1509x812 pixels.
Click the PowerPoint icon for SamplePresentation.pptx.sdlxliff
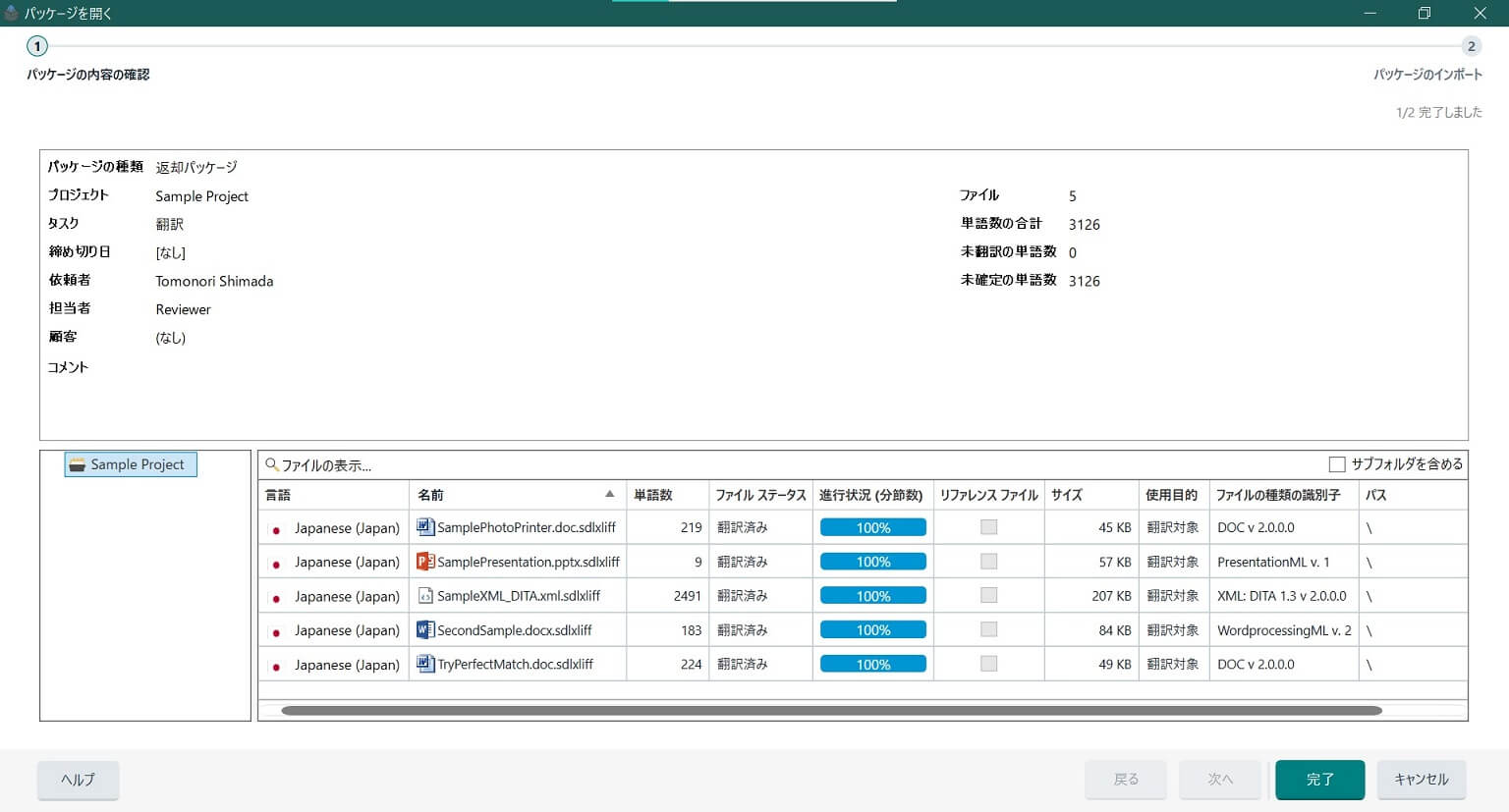425,562
